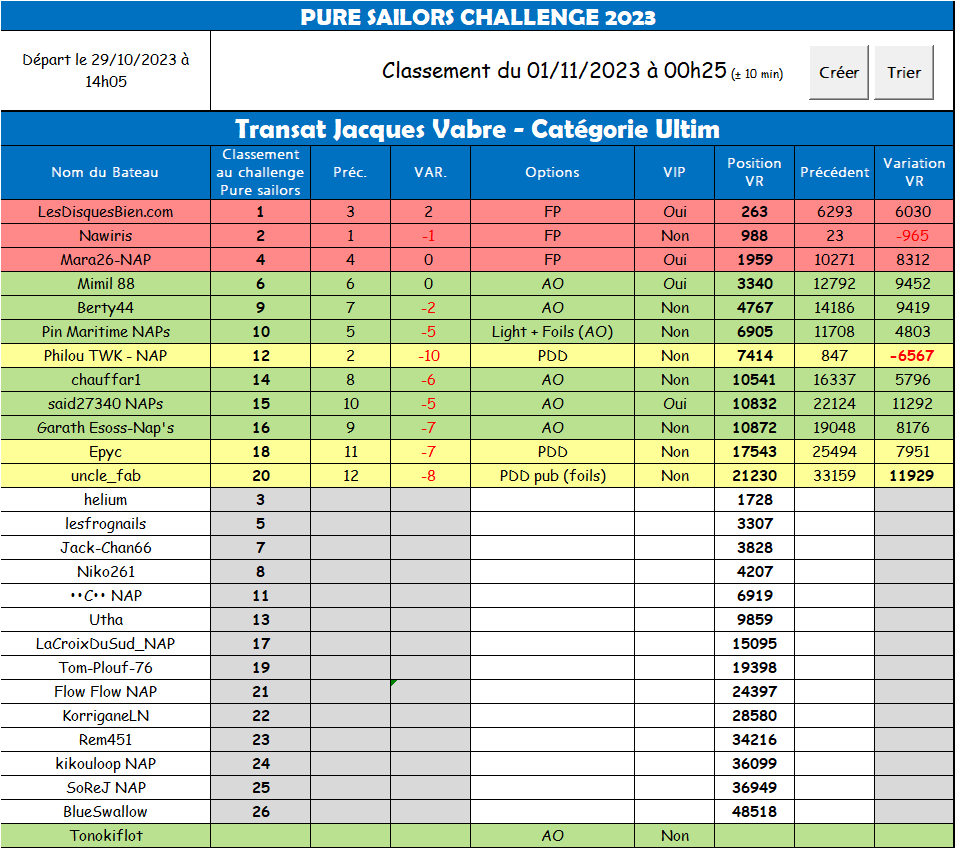Select the KorriganeLN cell

(105, 716)
